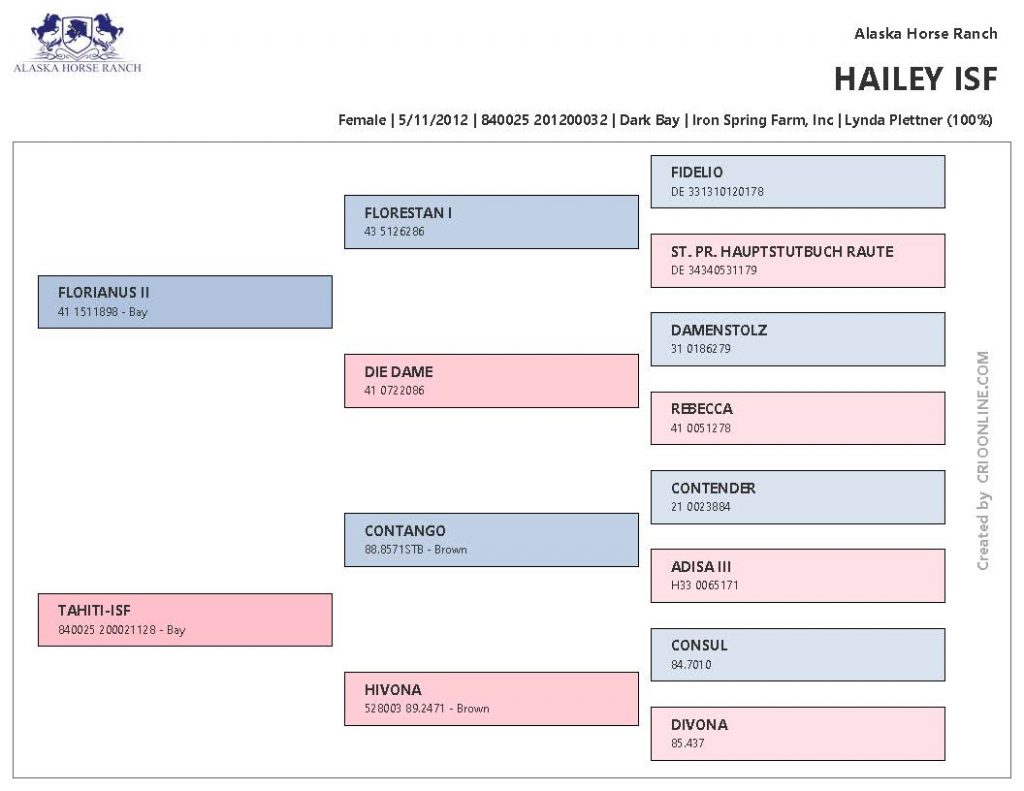
Task: Select the CONTANGO pedigree box
Action: [x=491, y=540]
